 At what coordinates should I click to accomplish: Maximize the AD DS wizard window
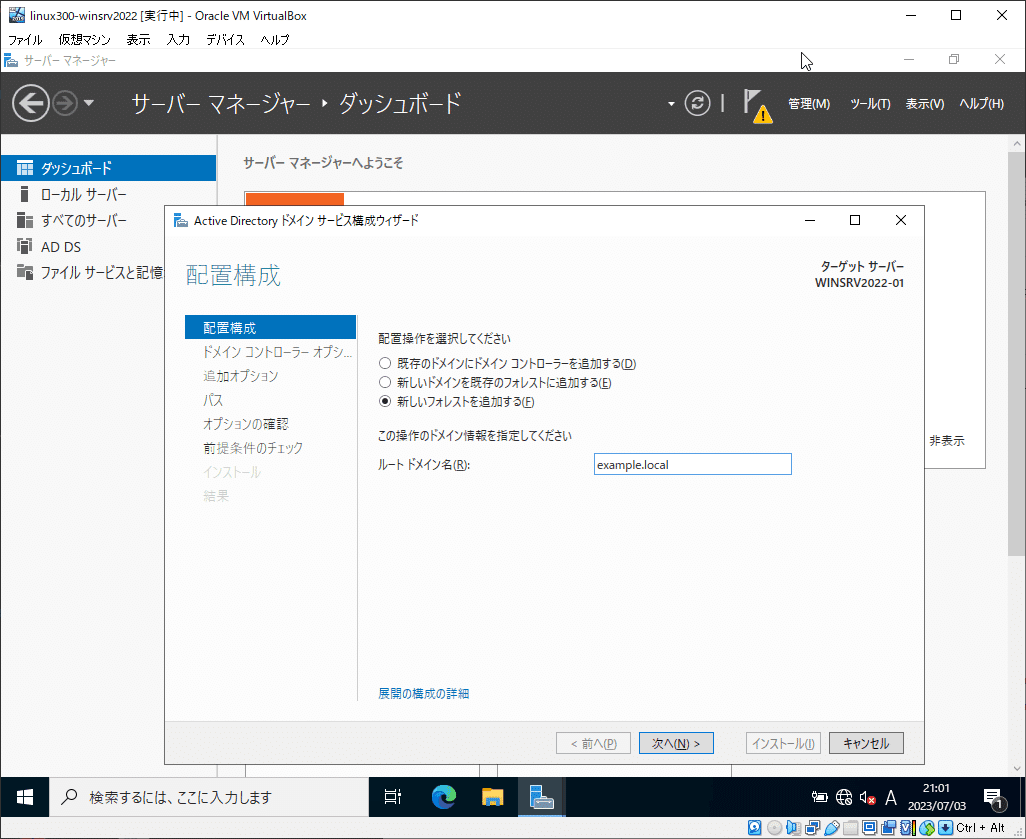coord(855,221)
